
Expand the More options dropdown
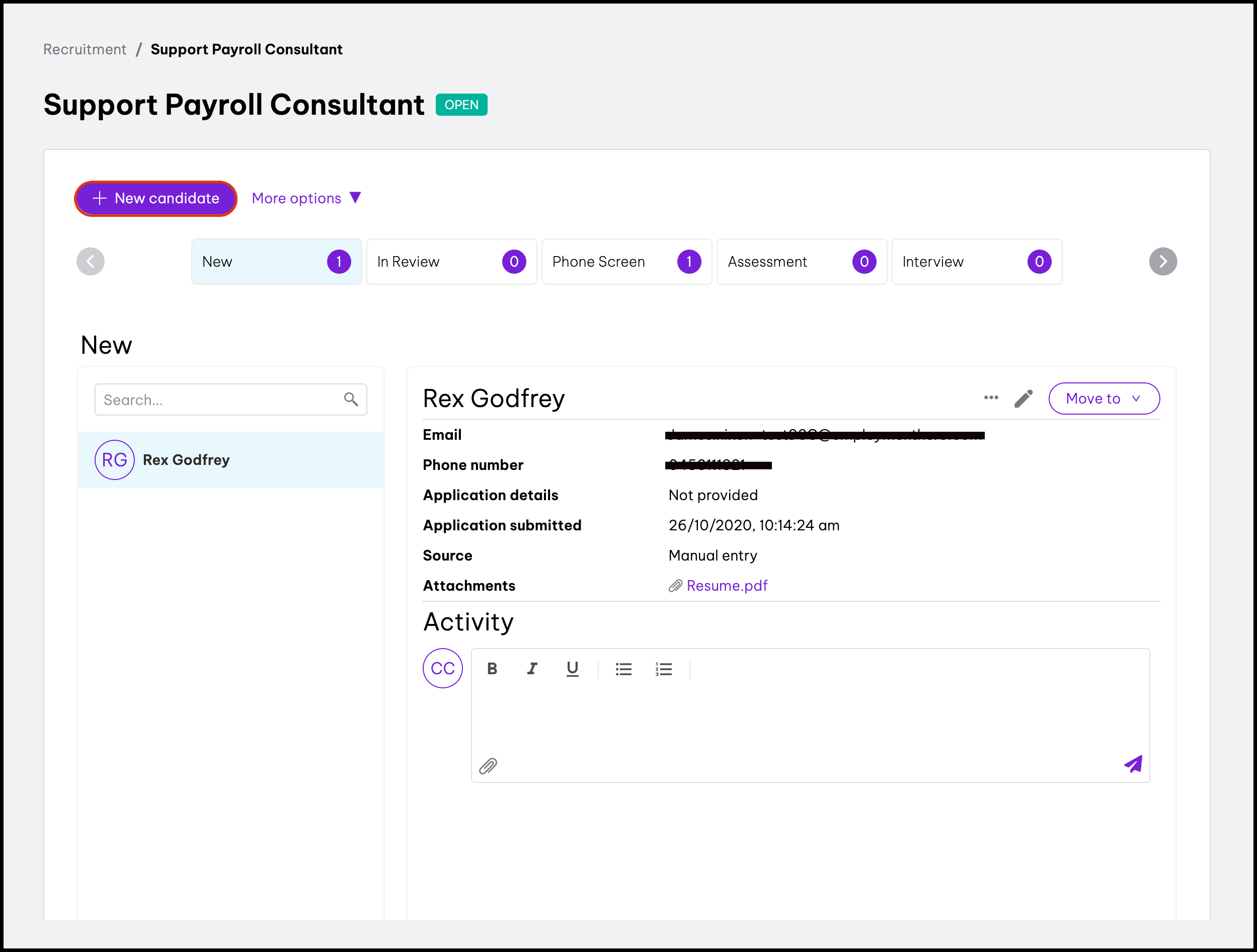(306, 198)
